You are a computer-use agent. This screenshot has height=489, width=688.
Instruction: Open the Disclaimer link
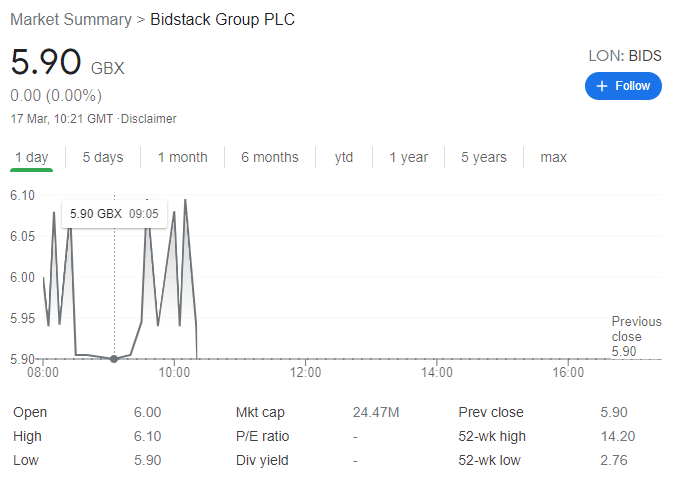click(x=148, y=119)
